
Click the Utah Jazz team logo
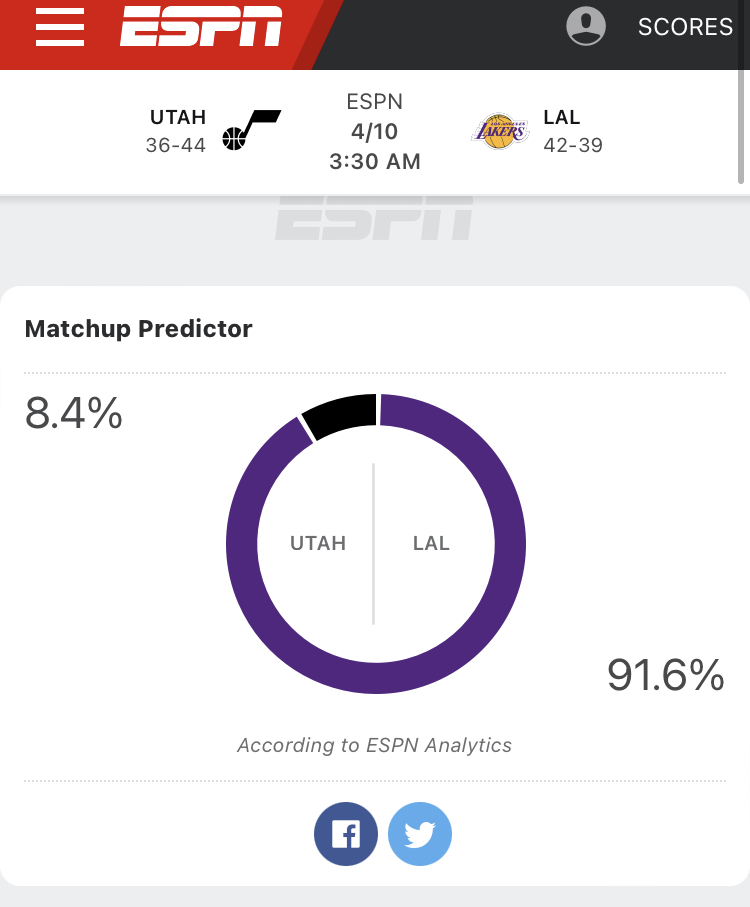point(251,131)
